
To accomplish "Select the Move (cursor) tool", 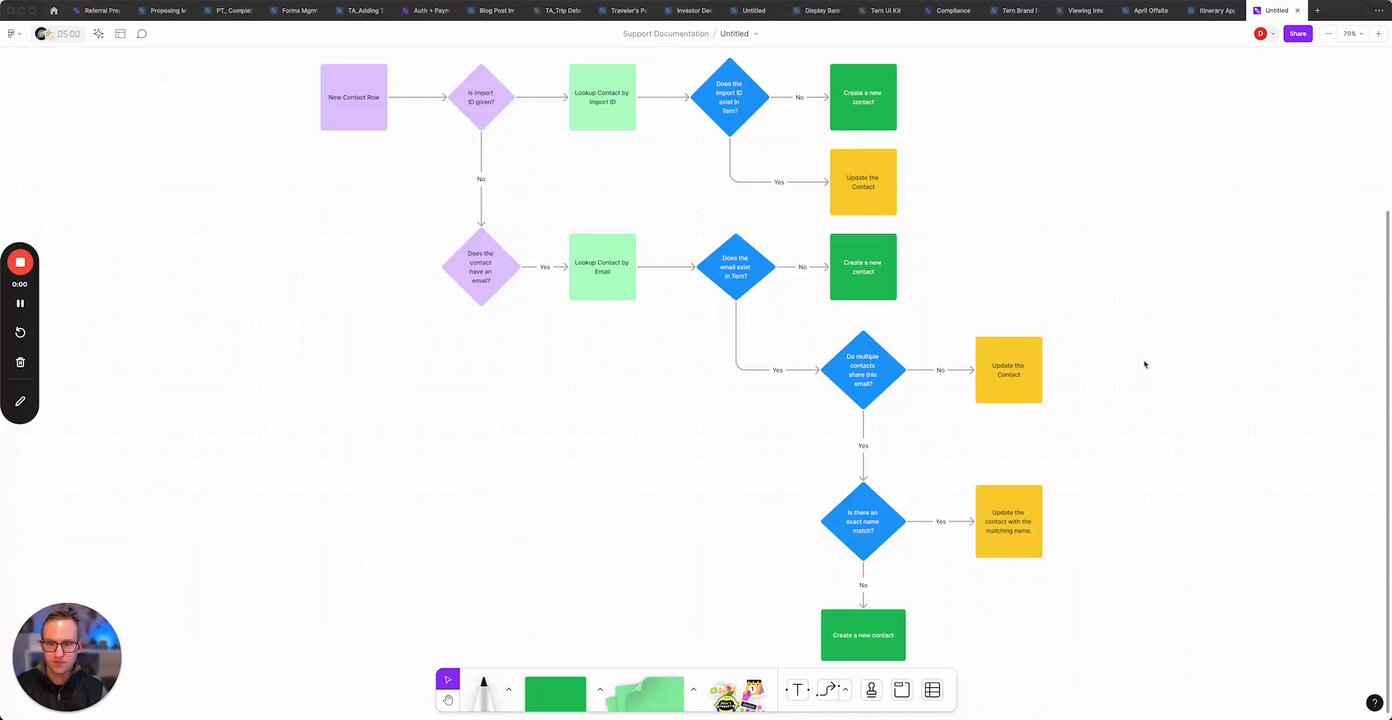I will point(448,680).
